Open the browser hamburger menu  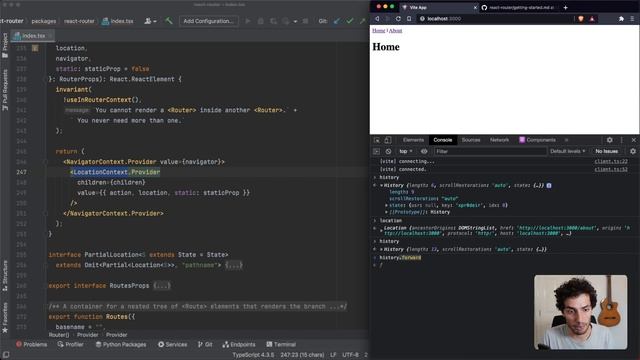[x=632, y=19]
